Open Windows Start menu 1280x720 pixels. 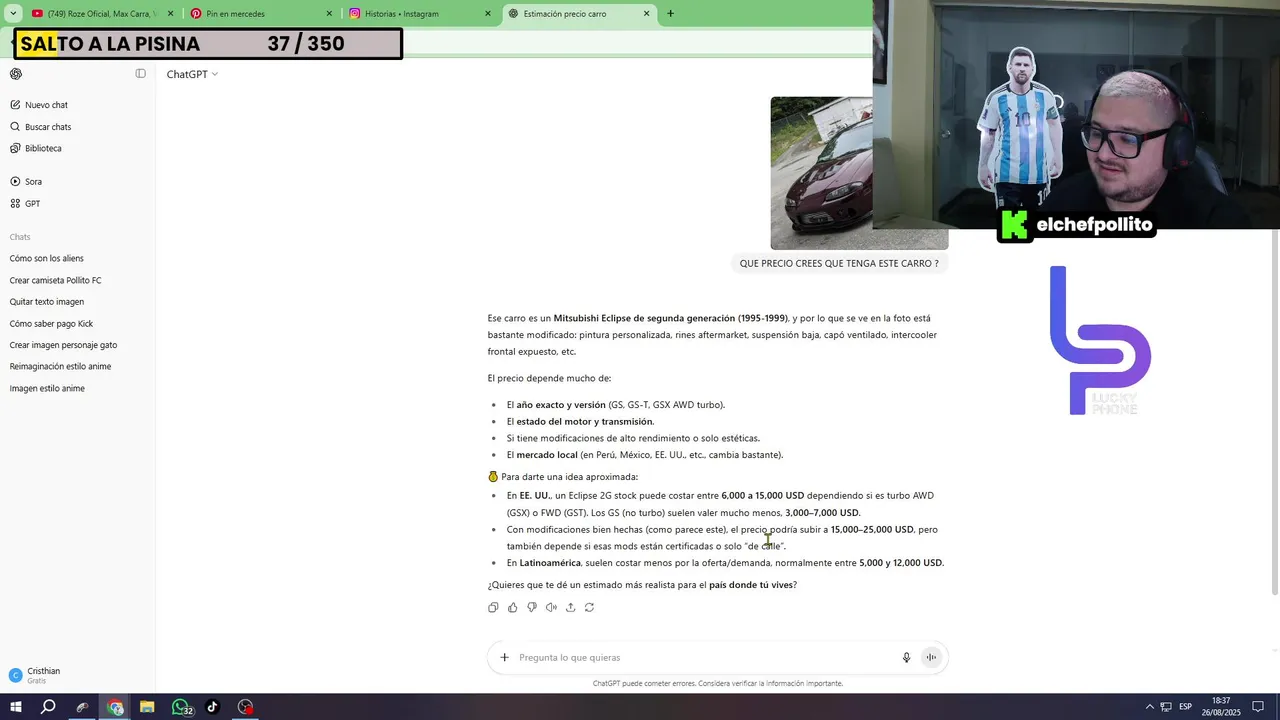click(16, 707)
